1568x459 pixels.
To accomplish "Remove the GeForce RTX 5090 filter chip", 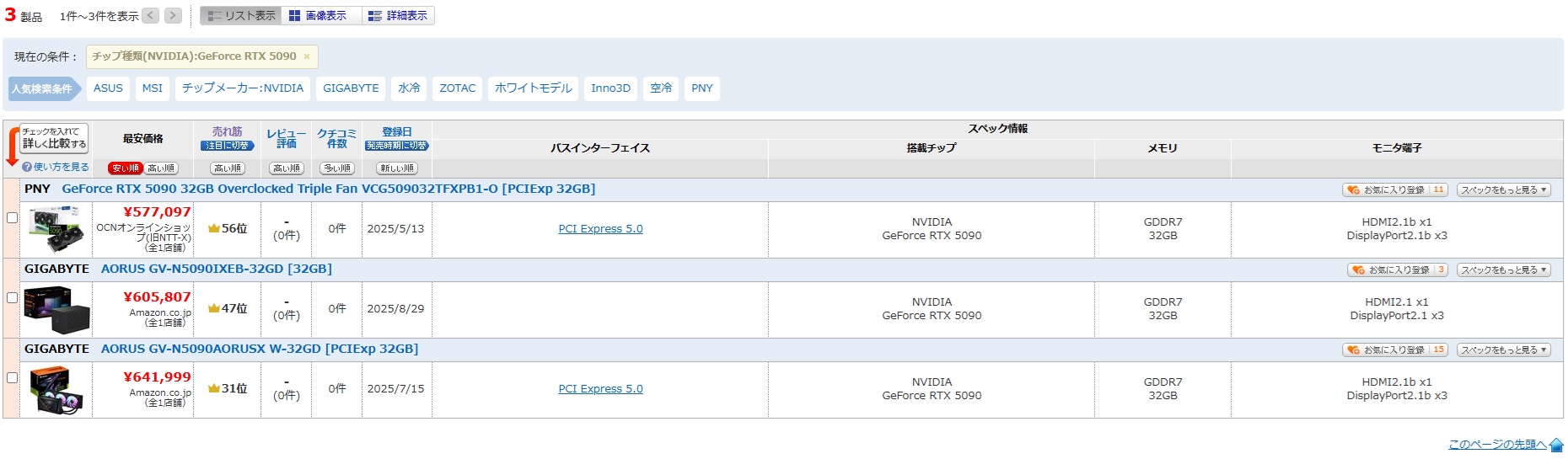I will [x=307, y=56].
